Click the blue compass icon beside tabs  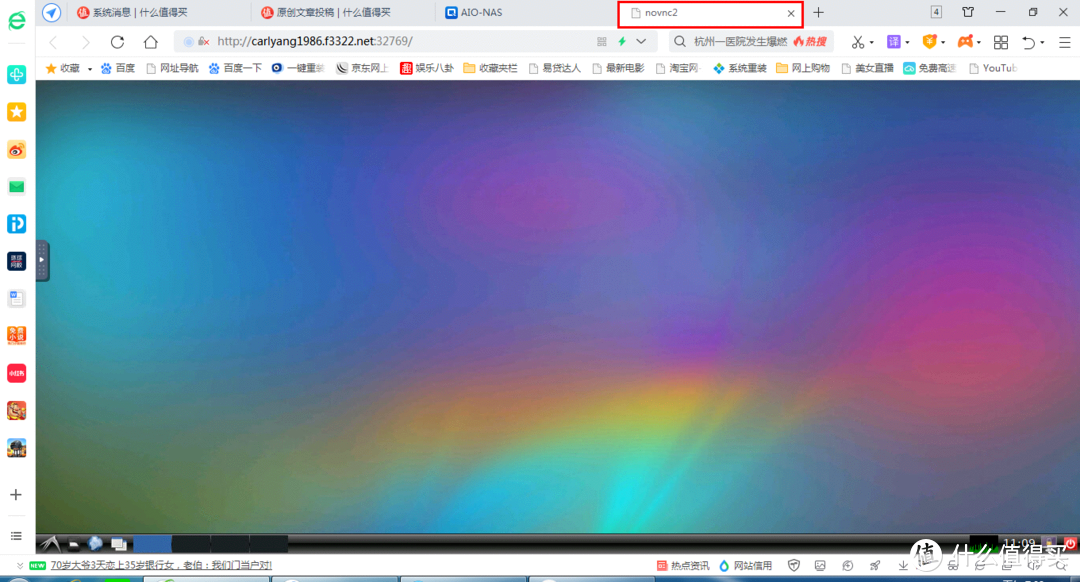point(51,12)
